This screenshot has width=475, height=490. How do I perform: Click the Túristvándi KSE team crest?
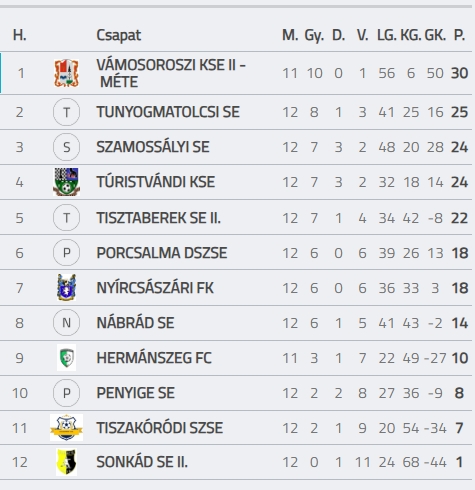tap(66, 182)
